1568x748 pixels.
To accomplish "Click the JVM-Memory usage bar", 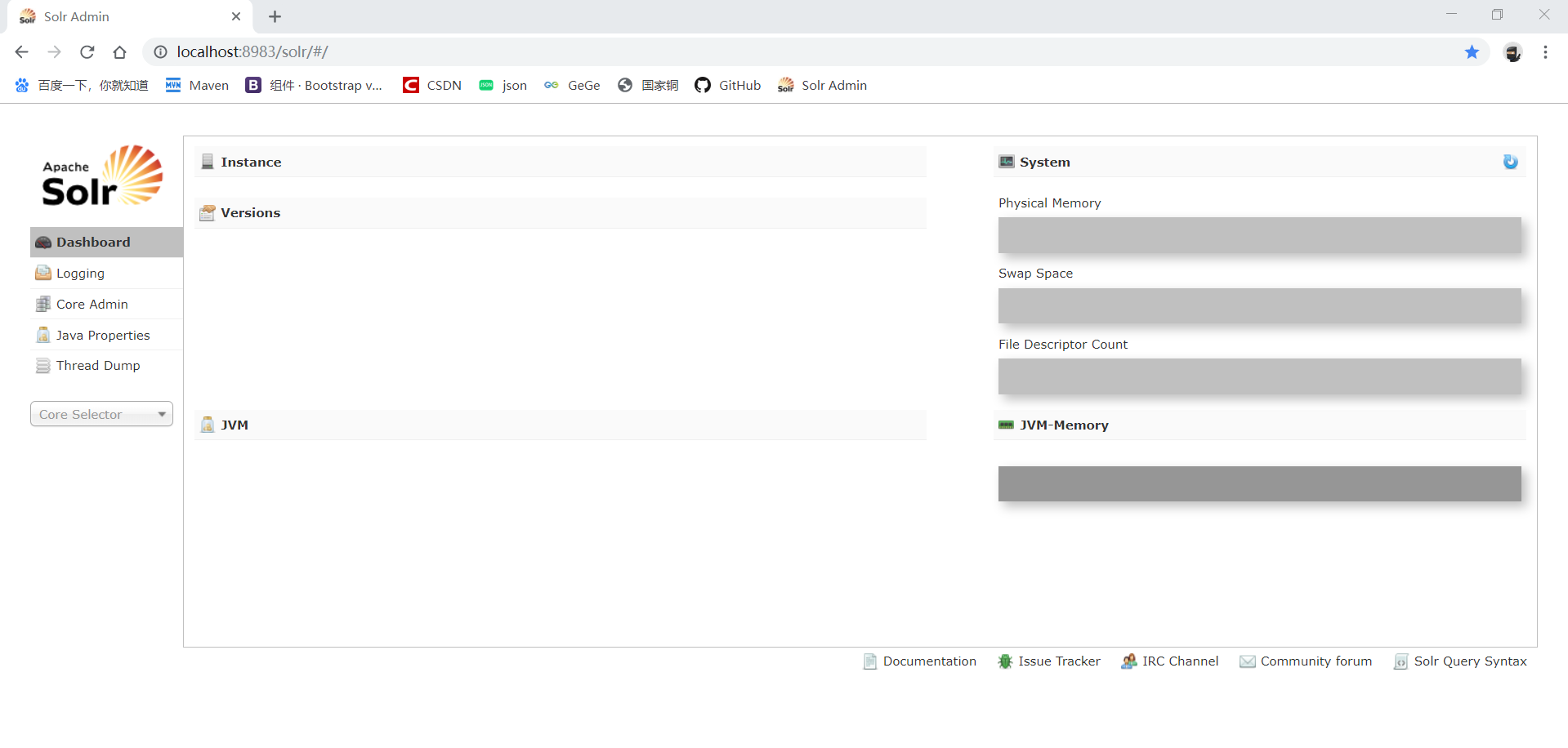I will pos(1260,483).
